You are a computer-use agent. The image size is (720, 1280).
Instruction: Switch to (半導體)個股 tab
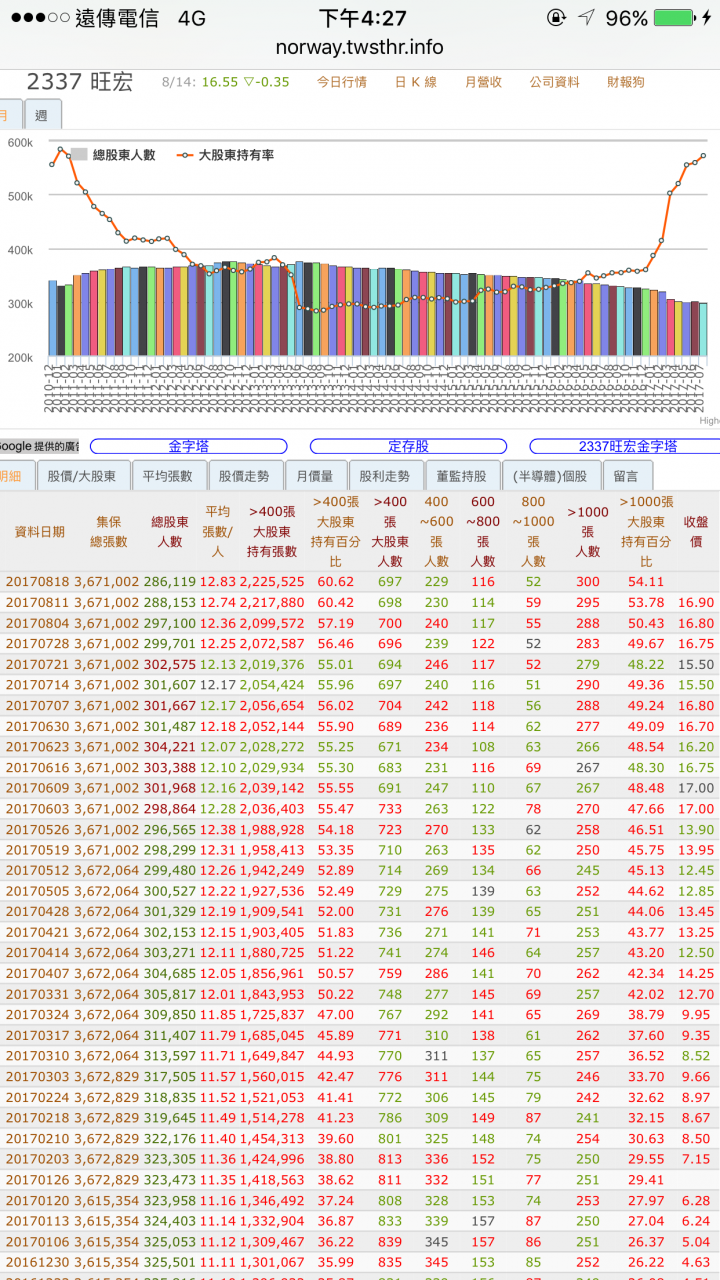[x=551, y=476]
